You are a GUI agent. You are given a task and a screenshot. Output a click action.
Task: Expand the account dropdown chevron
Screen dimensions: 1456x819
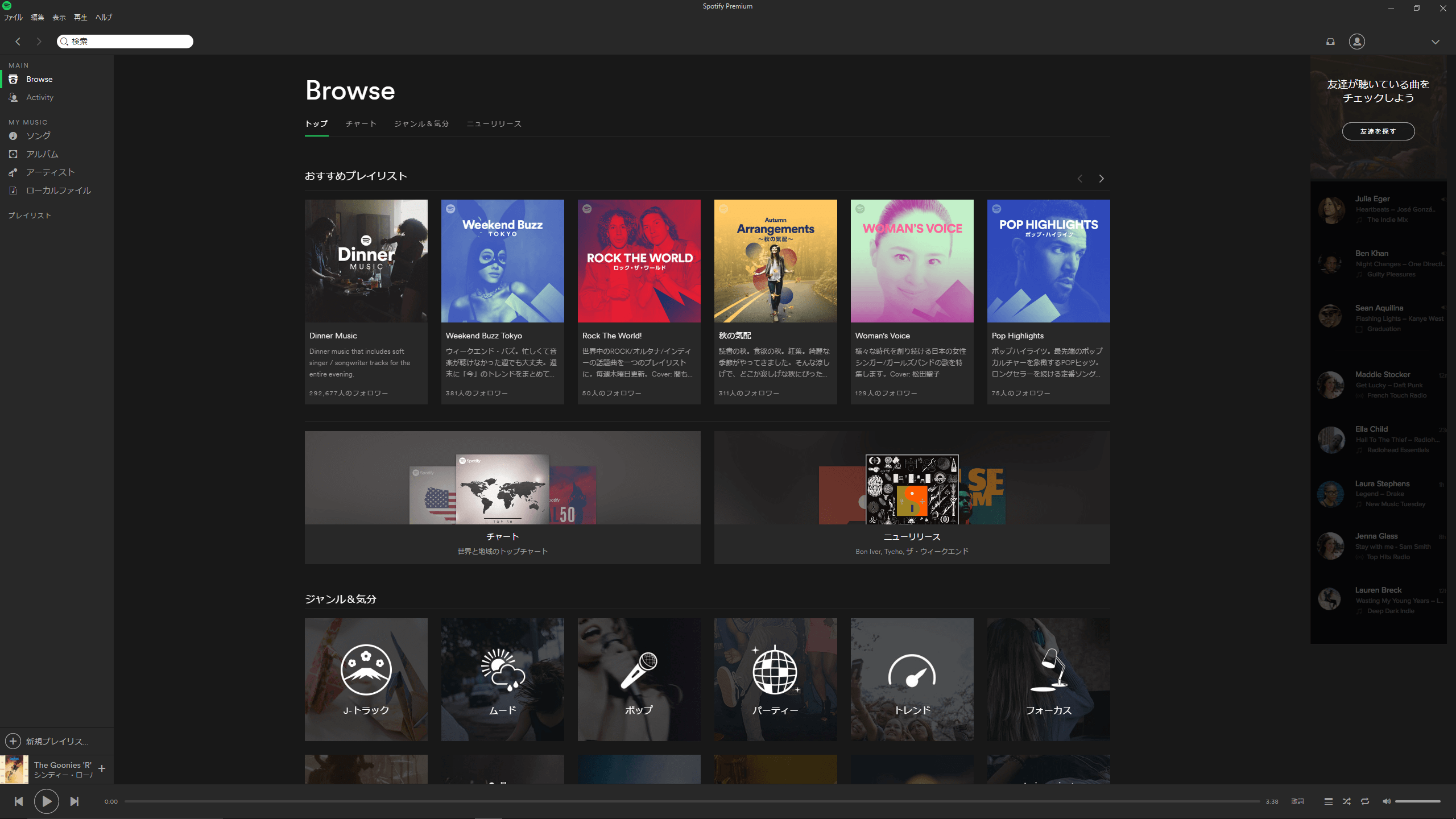1436,42
